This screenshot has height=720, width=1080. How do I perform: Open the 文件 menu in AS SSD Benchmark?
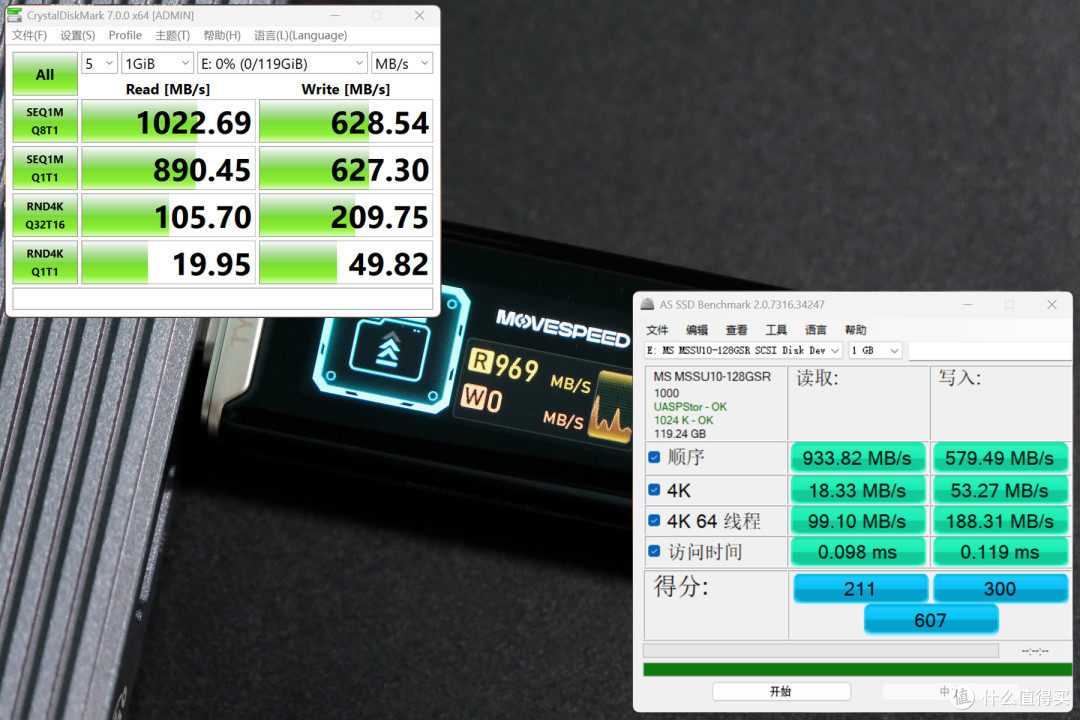(657, 330)
